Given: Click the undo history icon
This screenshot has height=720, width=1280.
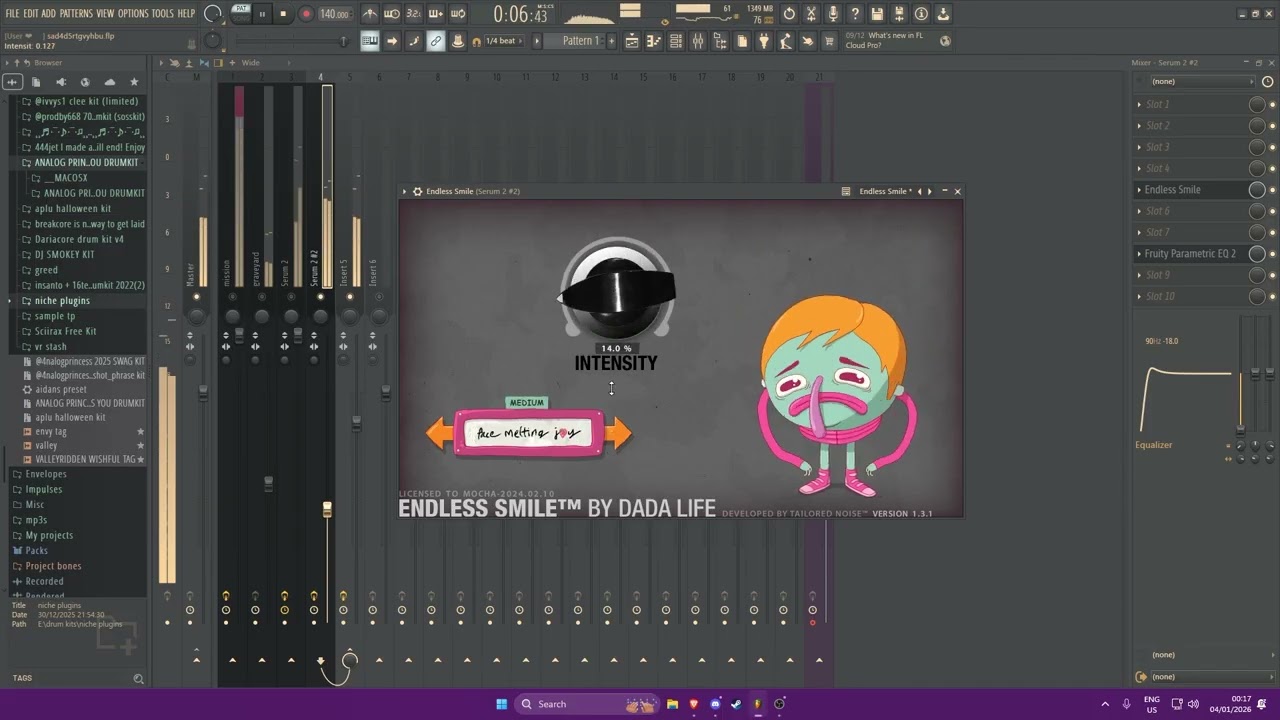Looking at the screenshot, I should [790, 14].
